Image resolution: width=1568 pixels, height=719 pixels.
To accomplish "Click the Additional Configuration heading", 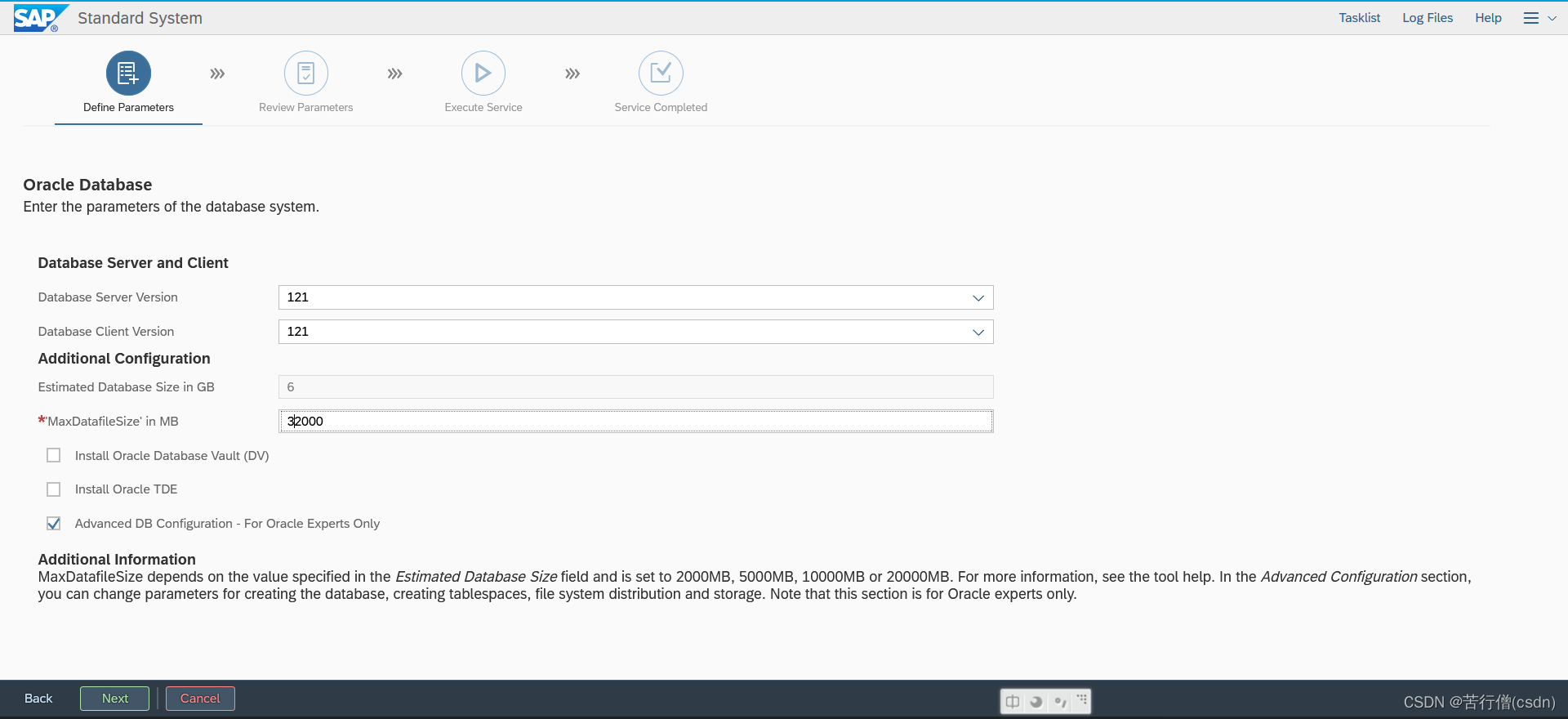I will 124,359.
